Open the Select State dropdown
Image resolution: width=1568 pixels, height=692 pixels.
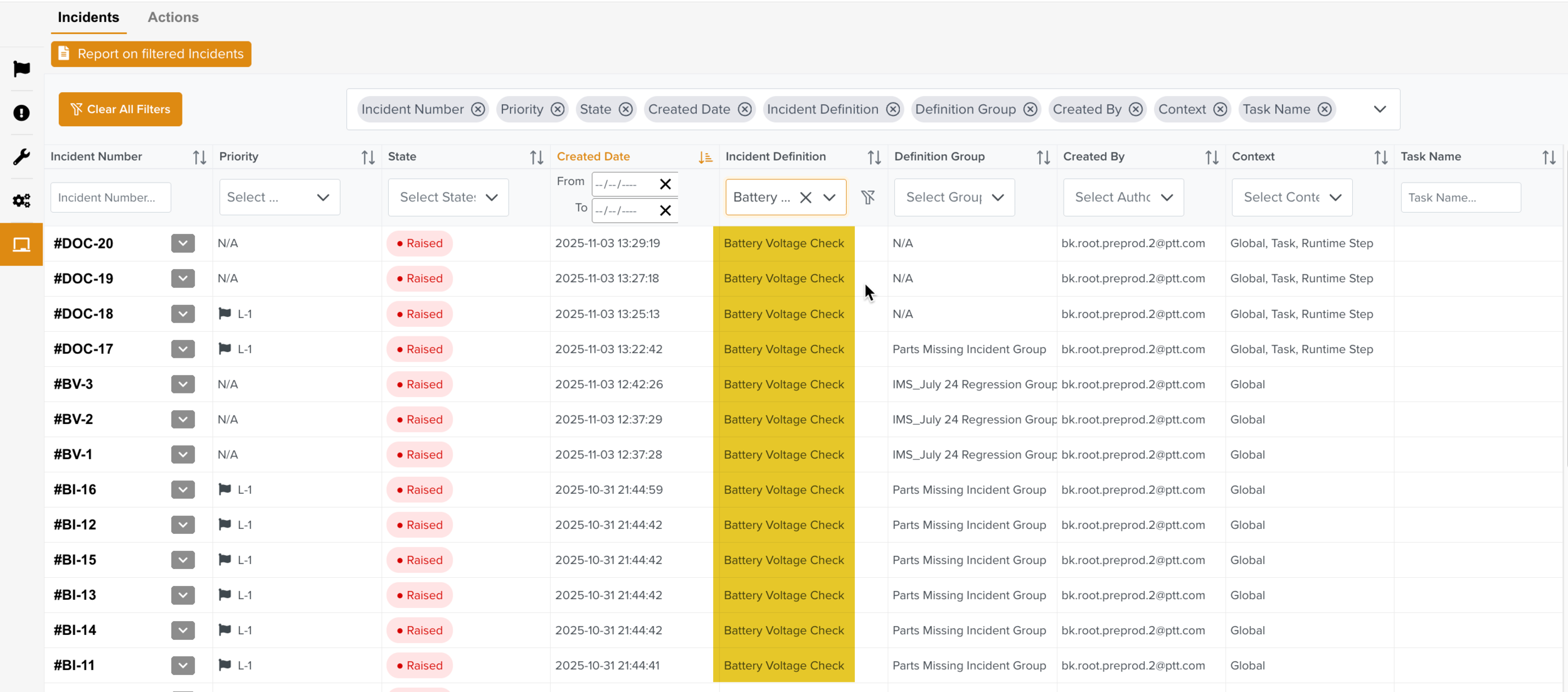(448, 198)
